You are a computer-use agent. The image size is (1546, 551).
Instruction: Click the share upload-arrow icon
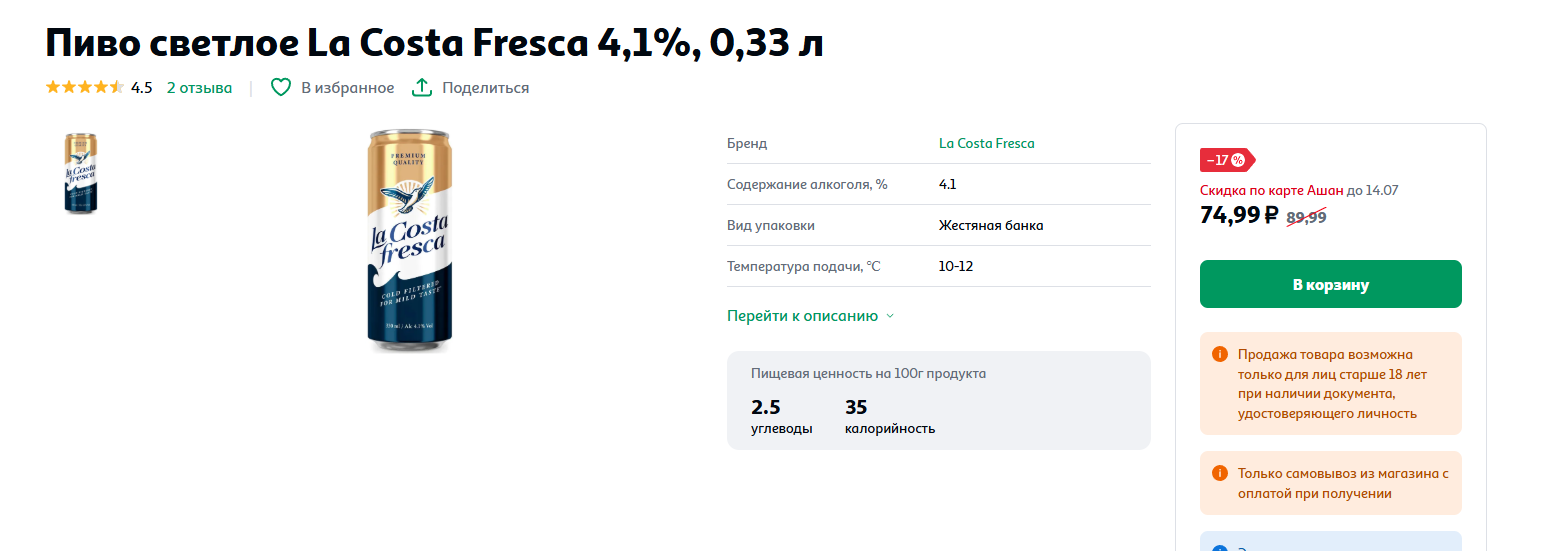coord(422,88)
